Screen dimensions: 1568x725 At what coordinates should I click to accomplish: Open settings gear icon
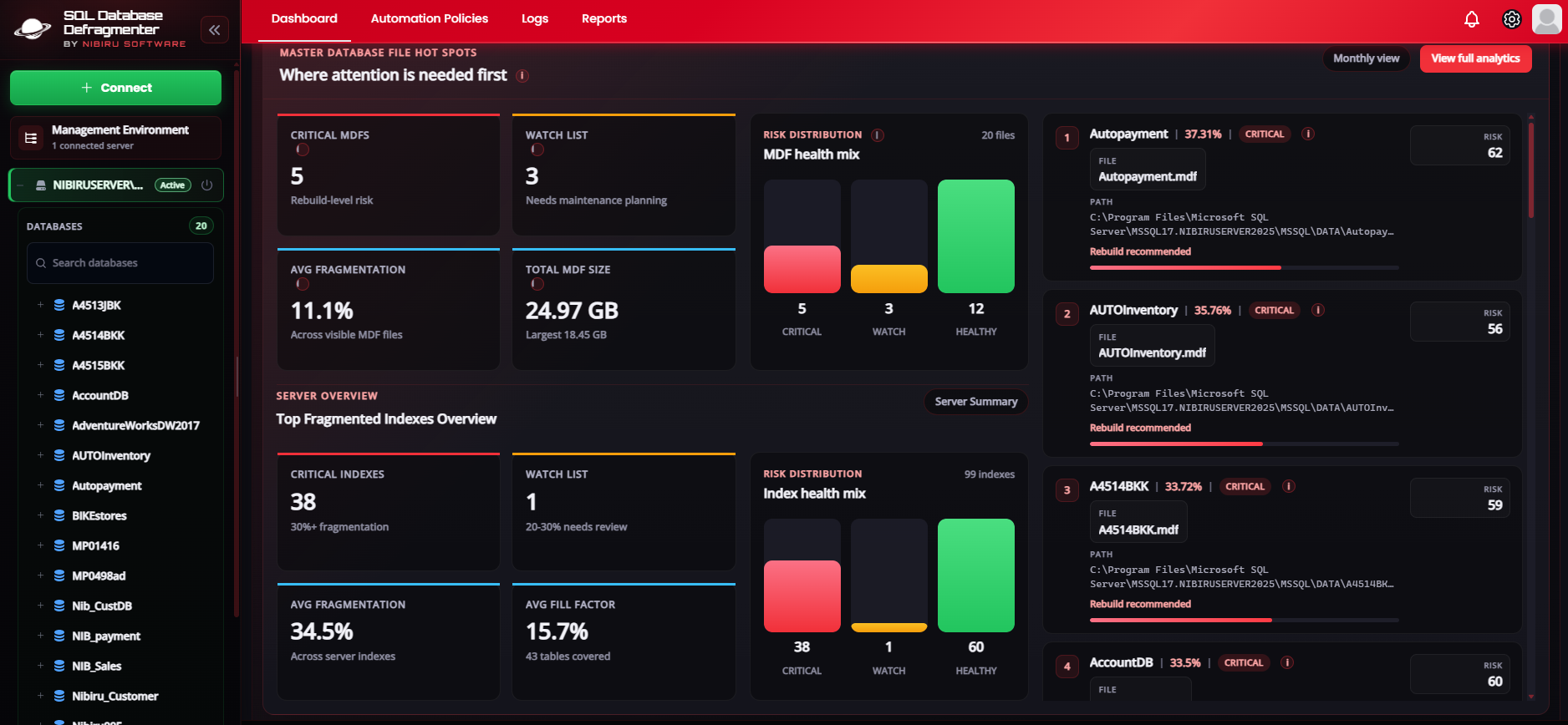click(x=1512, y=19)
